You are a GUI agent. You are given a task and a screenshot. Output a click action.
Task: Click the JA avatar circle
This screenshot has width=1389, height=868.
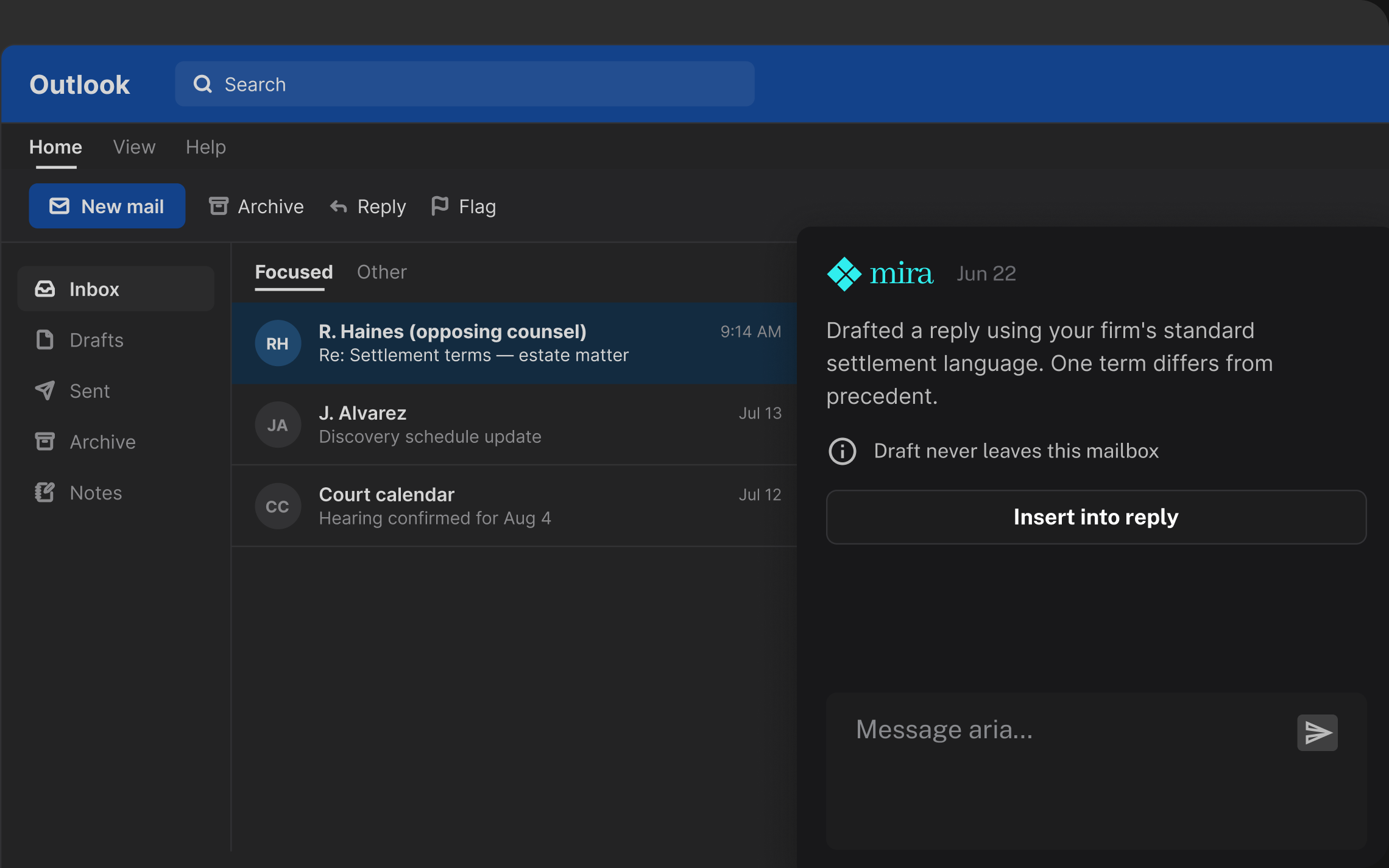278,425
